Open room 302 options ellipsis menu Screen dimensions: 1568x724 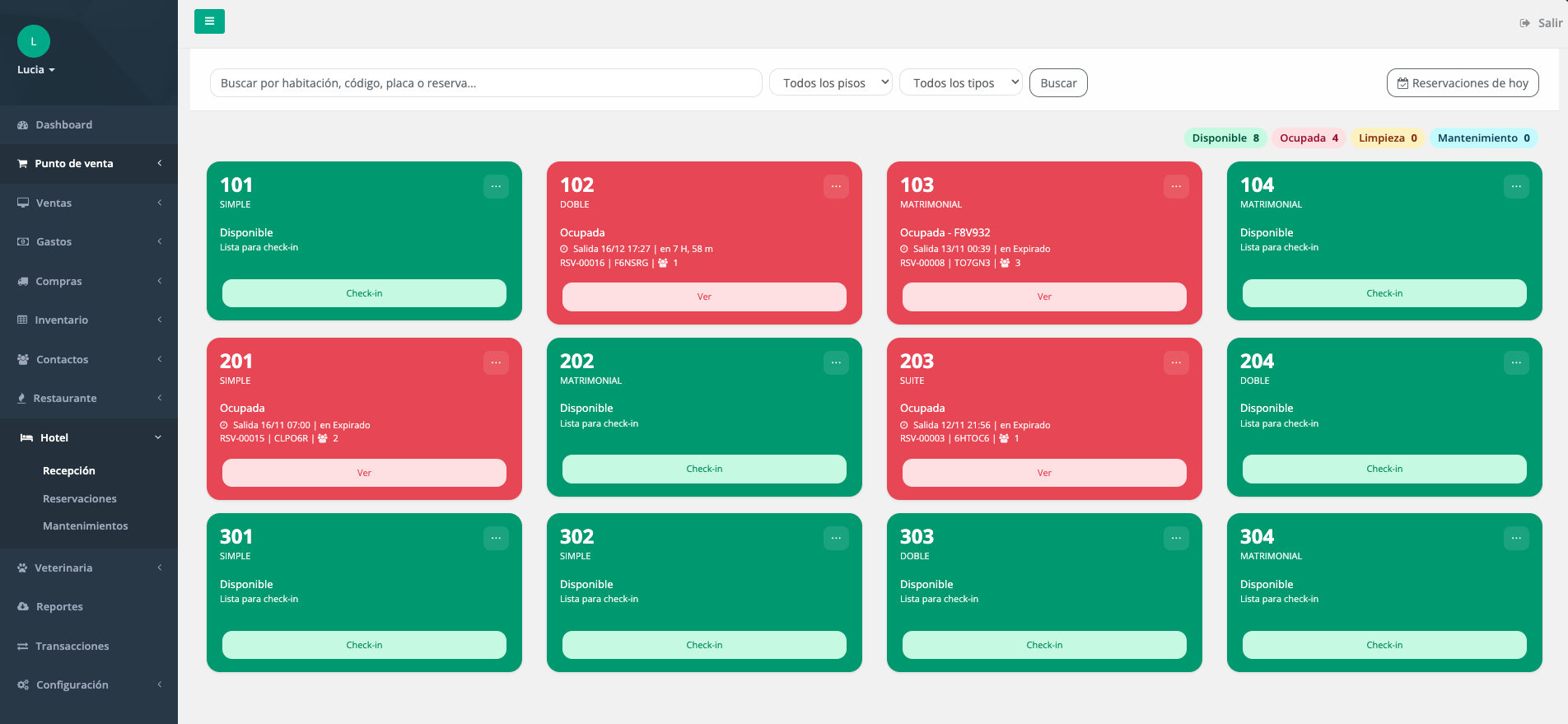point(836,538)
